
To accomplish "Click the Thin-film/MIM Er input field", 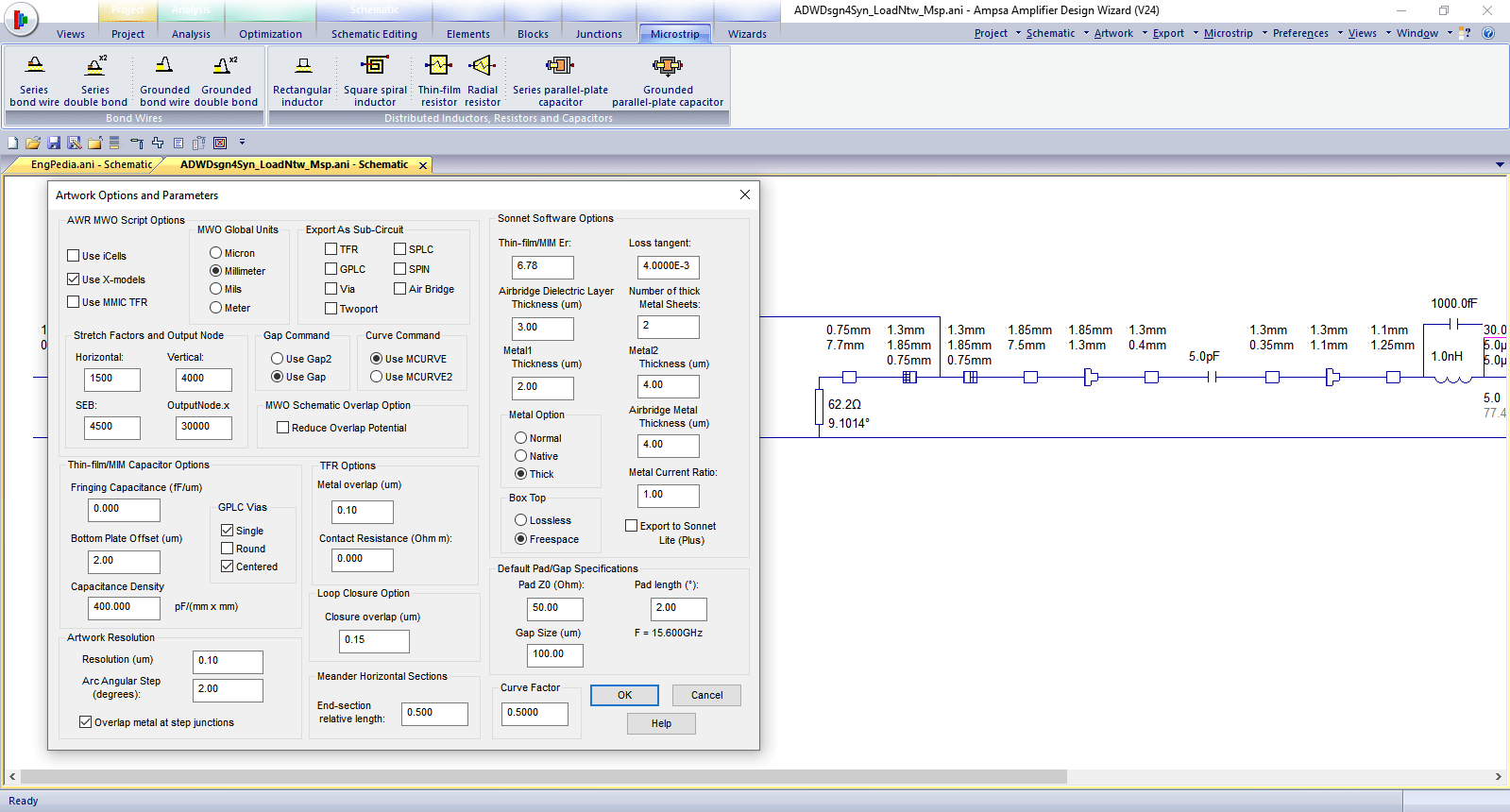I will click(x=542, y=267).
